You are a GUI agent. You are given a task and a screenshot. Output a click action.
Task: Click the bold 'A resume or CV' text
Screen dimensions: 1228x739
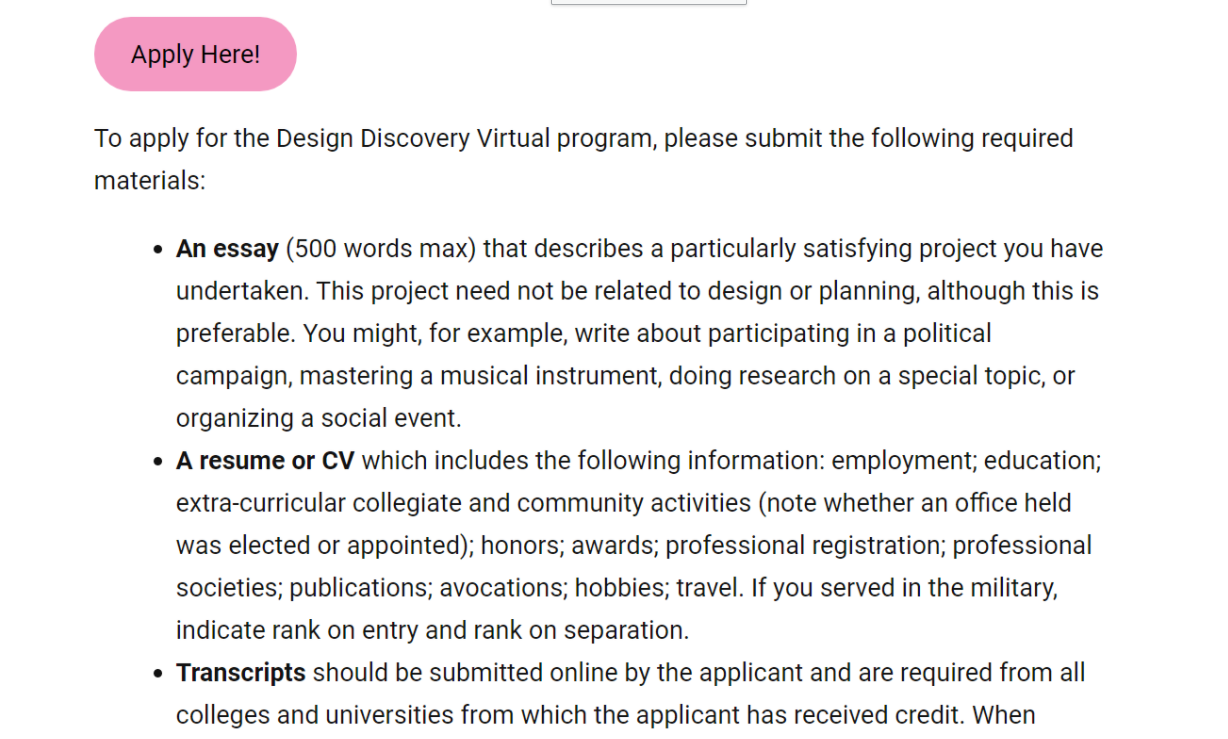coord(265,461)
